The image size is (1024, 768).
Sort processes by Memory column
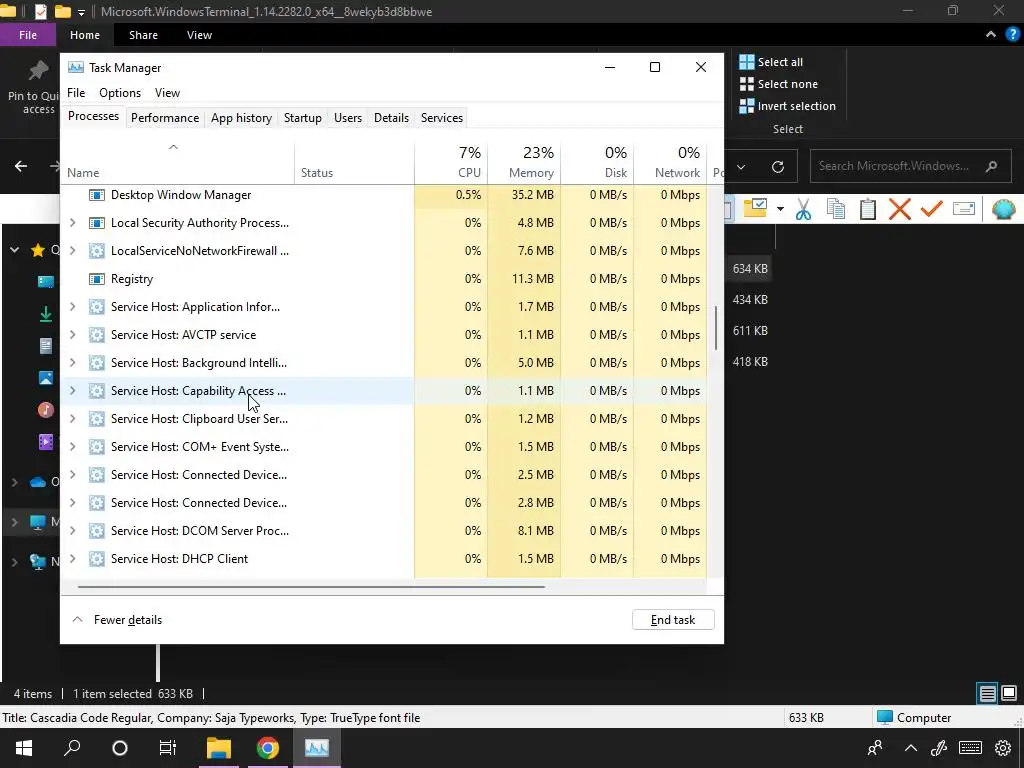coord(524,161)
